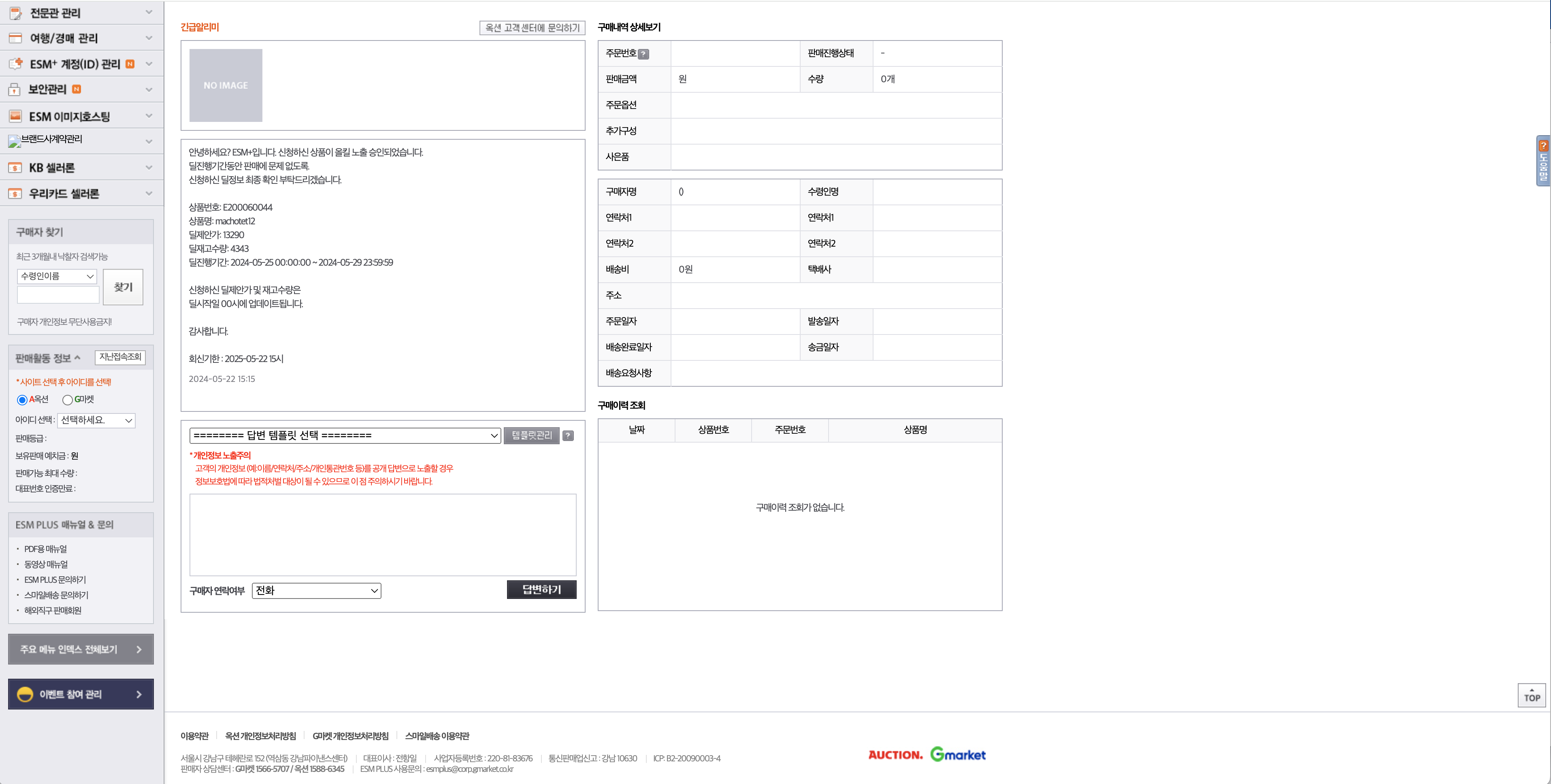Open the 구매자 연락여부 전화 dropdown
Image resolution: width=1551 pixels, height=784 pixels.
pyautogui.click(x=316, y=591)
